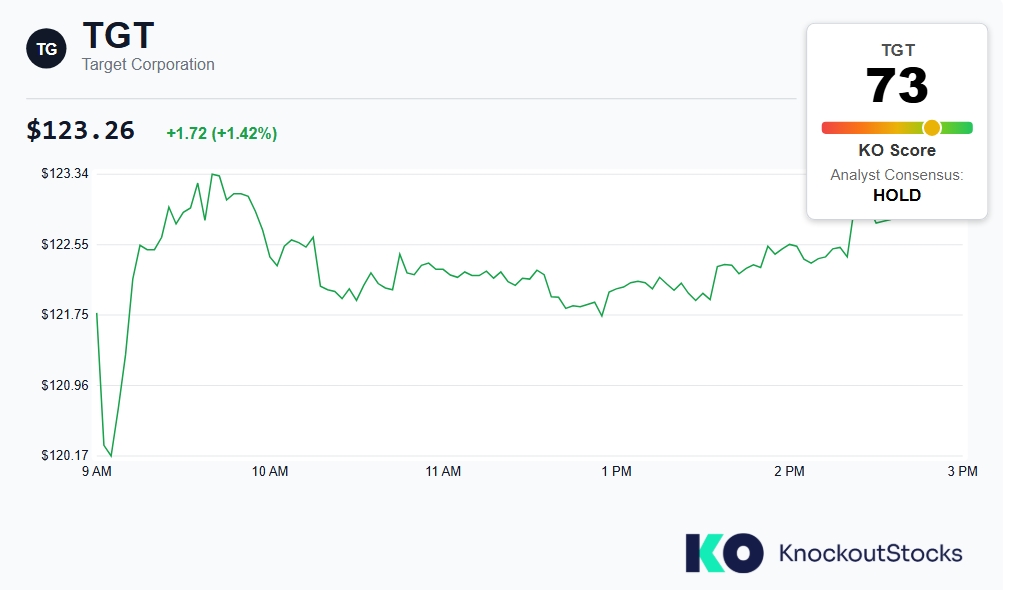Click the 73 score number in card

[x=897, y=85]
